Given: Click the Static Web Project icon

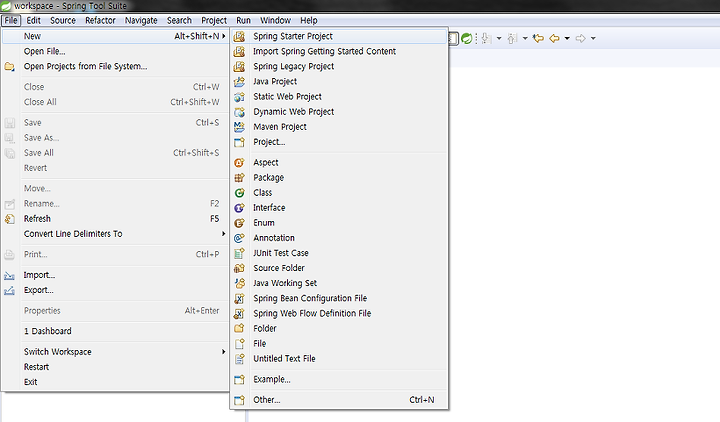Looking at the screenshot, I should (239, 97).
